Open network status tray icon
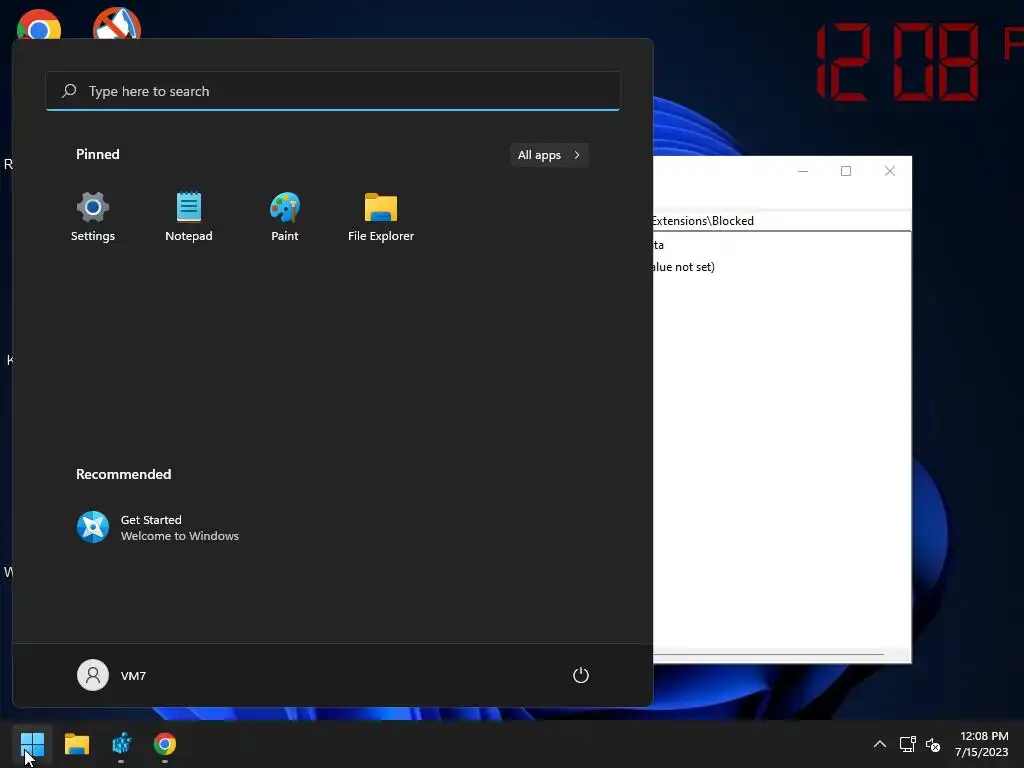 (x=907, y=744)
